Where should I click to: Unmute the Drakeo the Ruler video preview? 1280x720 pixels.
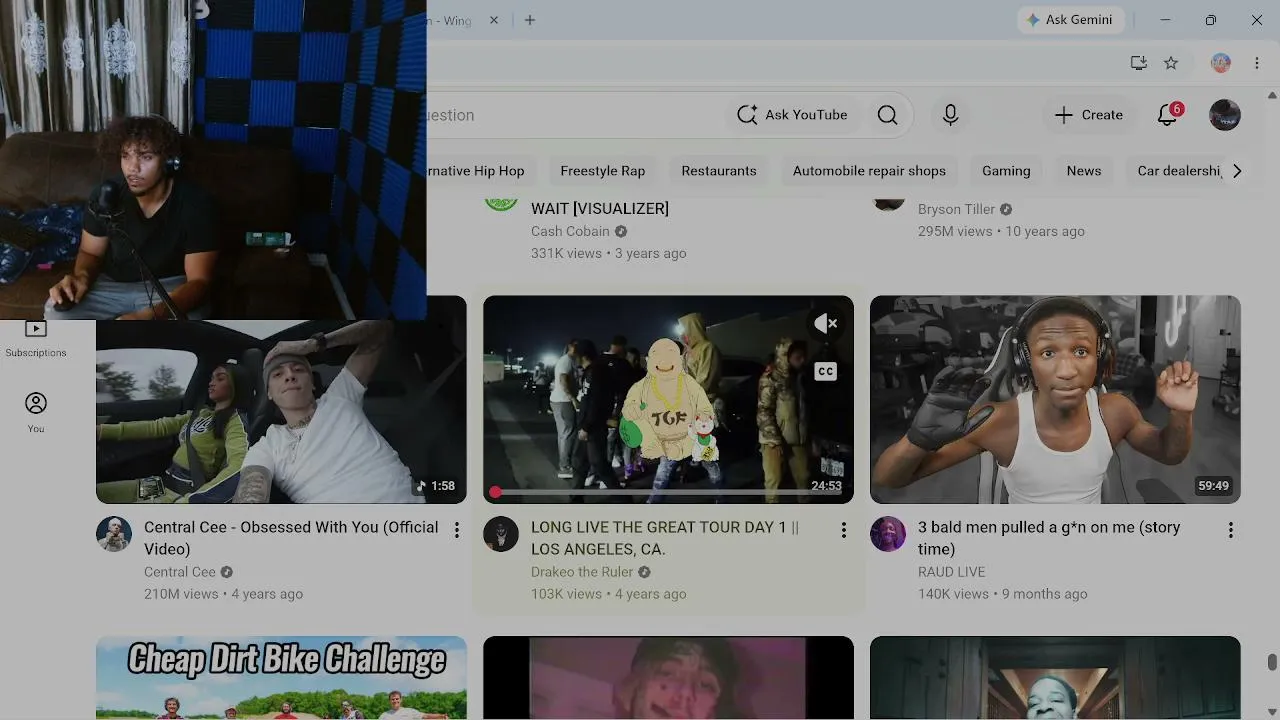[825, 323]
